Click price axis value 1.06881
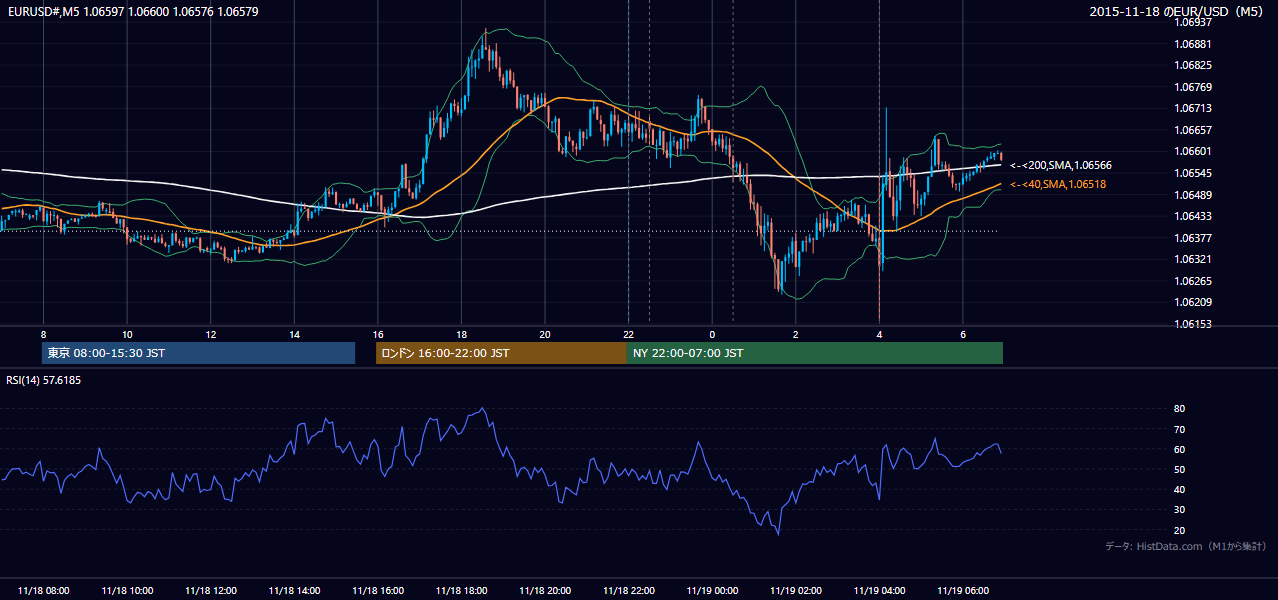This screenshot has width=1278, height=600. pyautogui.click(x=1193, y=44)
